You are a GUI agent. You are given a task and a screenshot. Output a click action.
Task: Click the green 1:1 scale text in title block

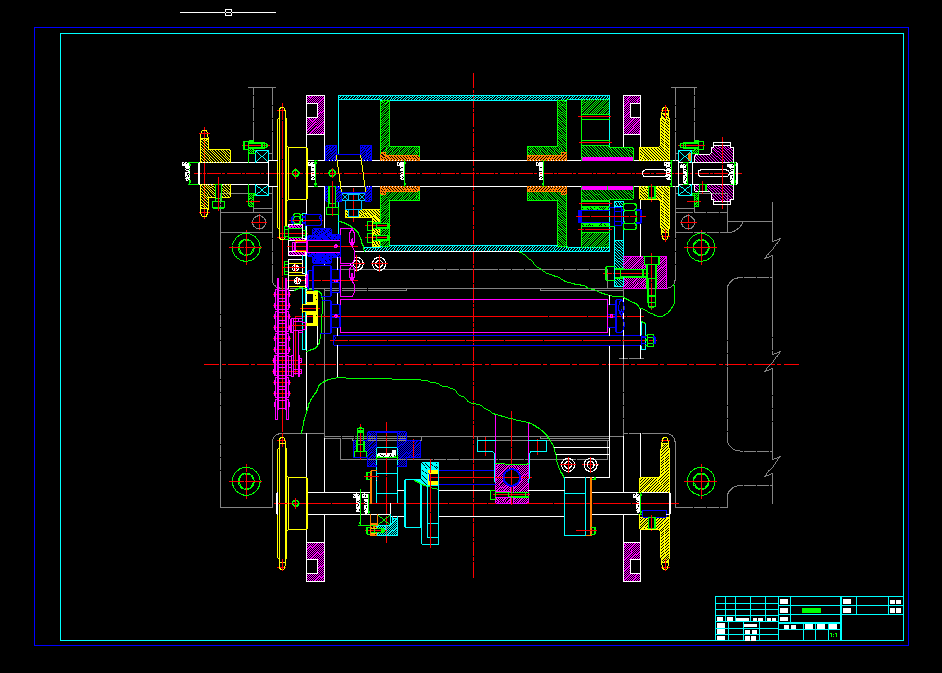834,635
